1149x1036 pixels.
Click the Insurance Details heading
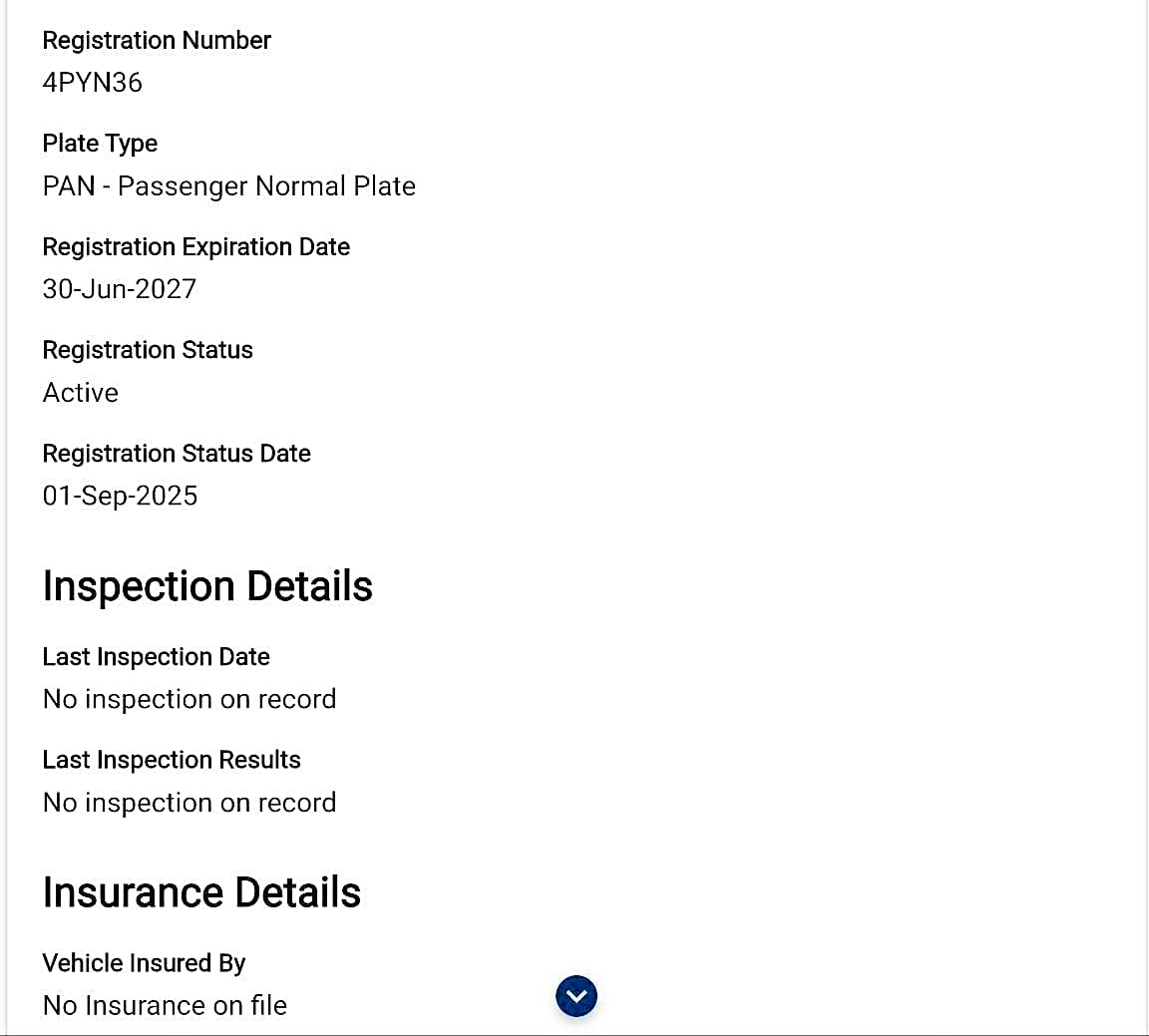(x=201, y=892)
